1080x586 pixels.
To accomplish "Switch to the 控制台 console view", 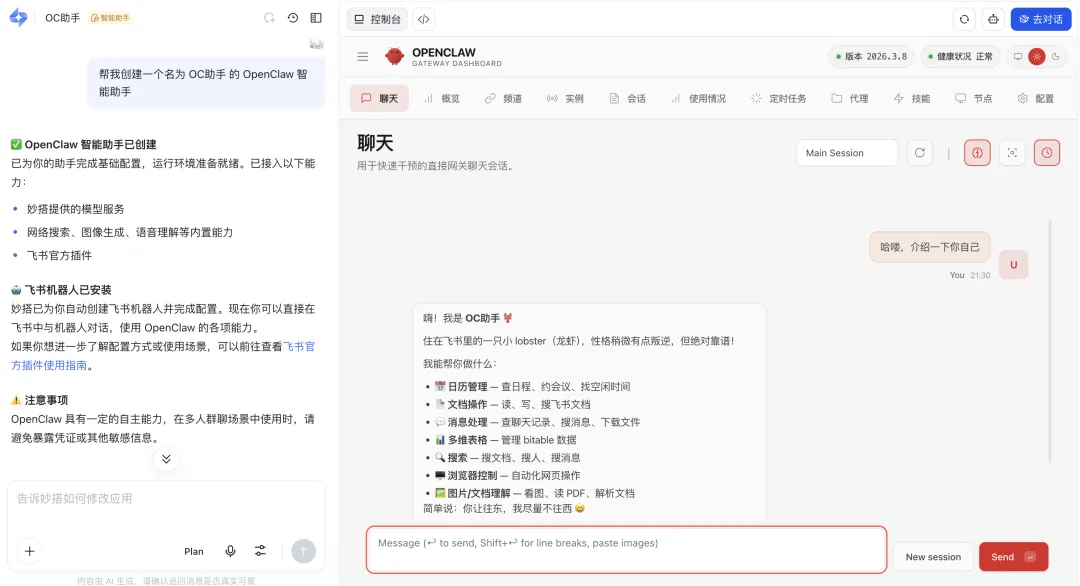I will click(x=377, y=19).
